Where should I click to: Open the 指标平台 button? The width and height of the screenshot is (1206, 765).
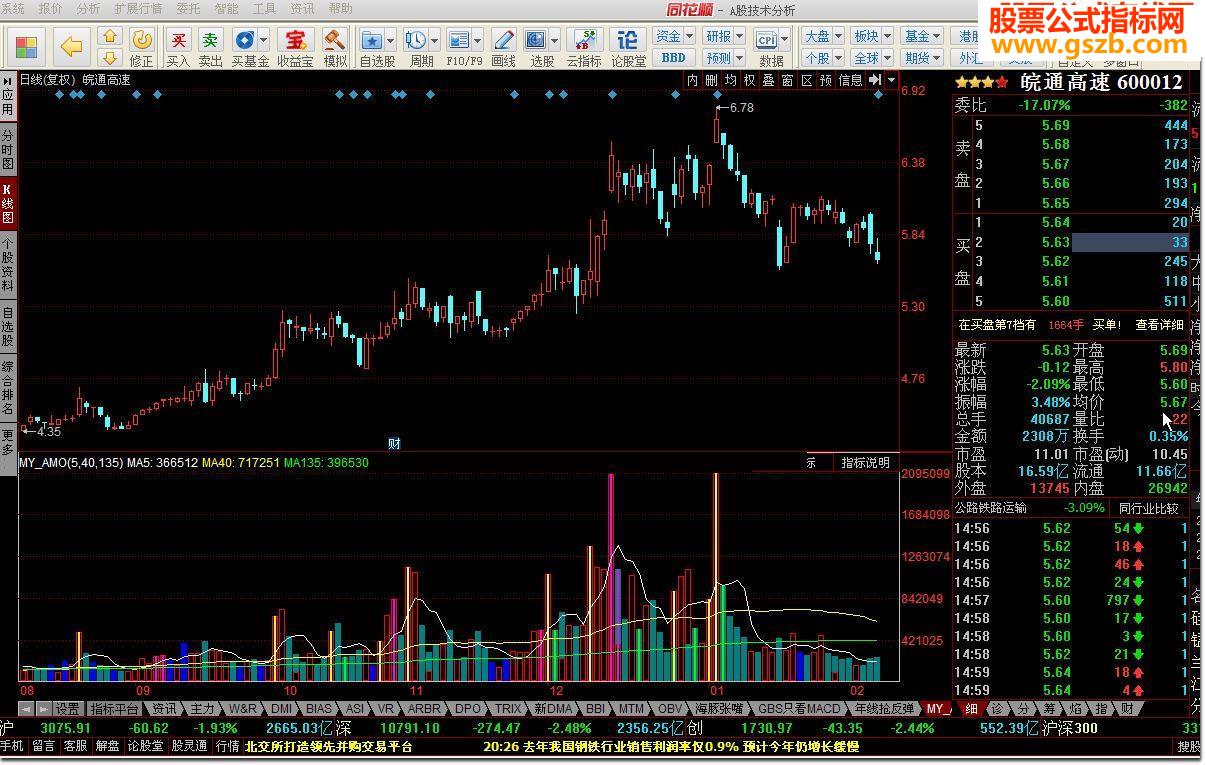pos(115,709)
